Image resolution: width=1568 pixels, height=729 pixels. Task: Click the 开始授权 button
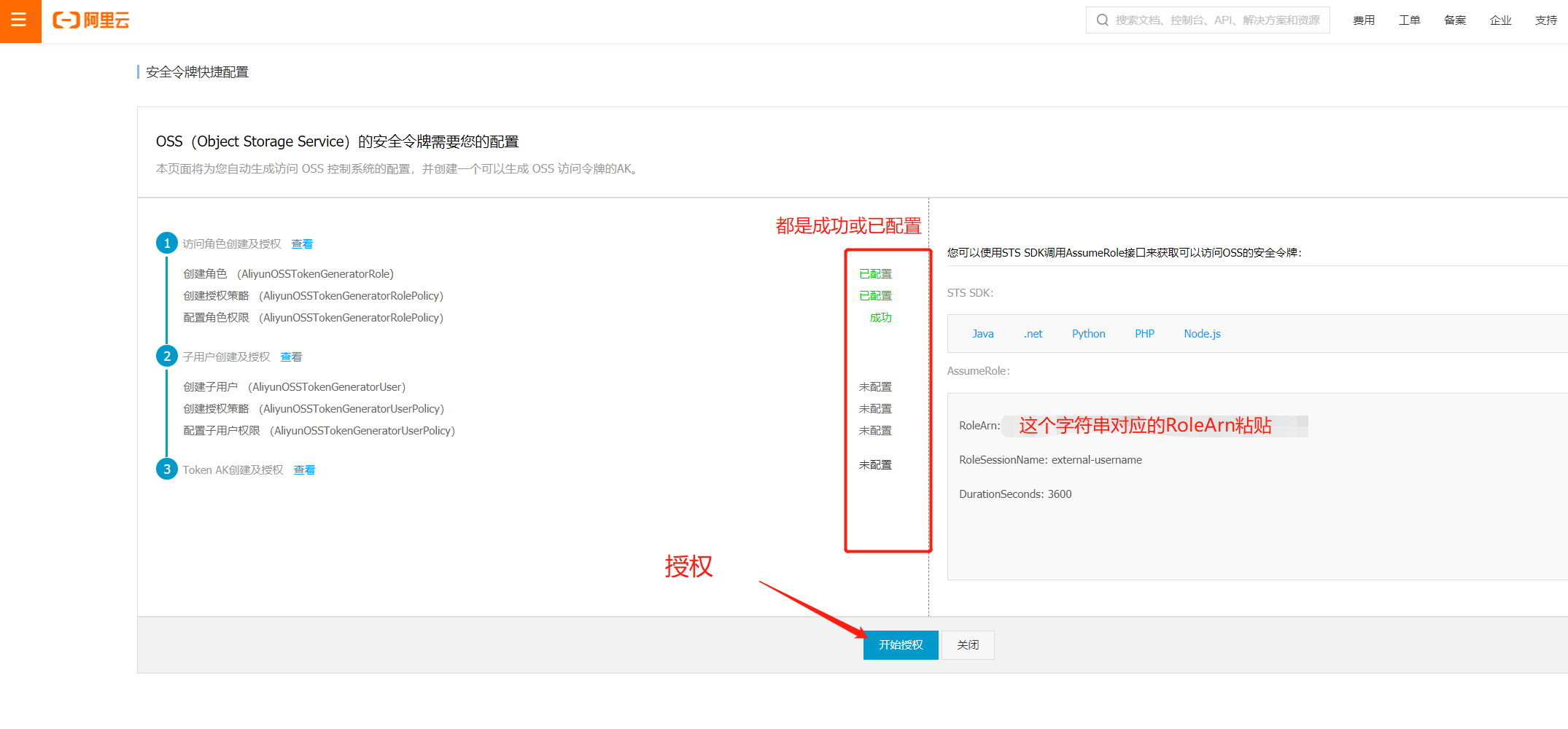tap(901, 645)
